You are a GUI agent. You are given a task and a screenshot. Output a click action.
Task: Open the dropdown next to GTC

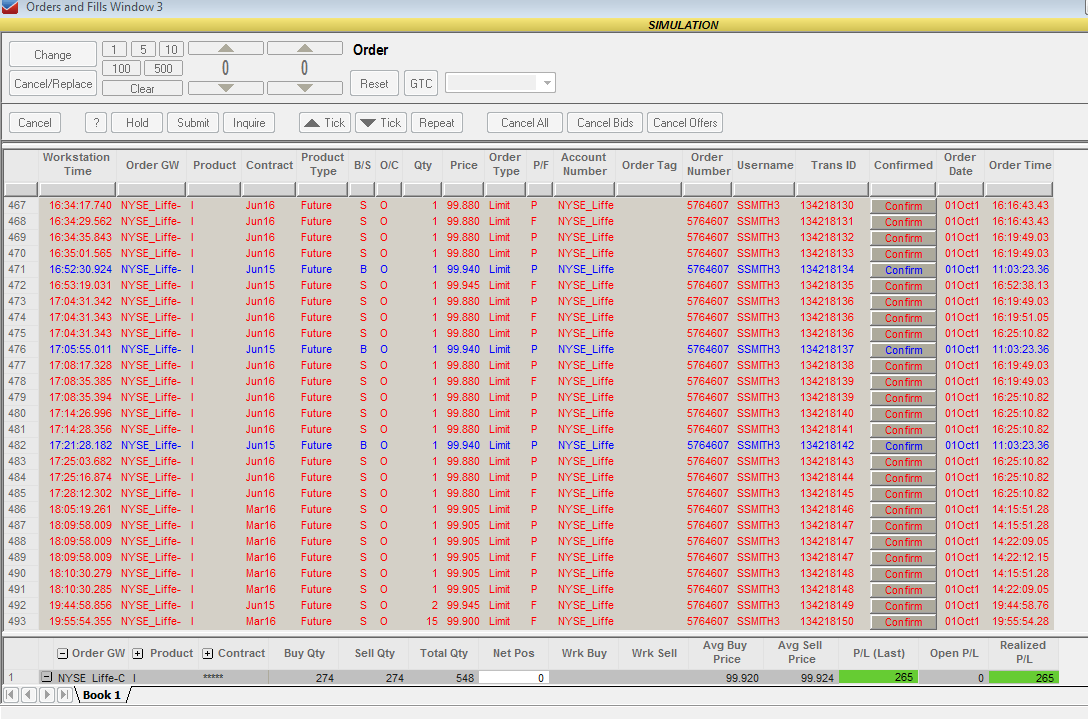click(547, 83)
